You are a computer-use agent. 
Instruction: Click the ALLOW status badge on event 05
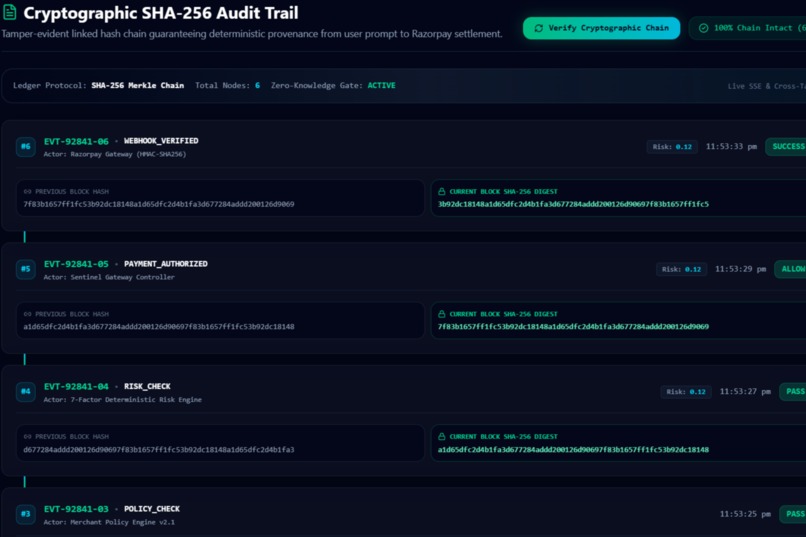click(791, 269)
